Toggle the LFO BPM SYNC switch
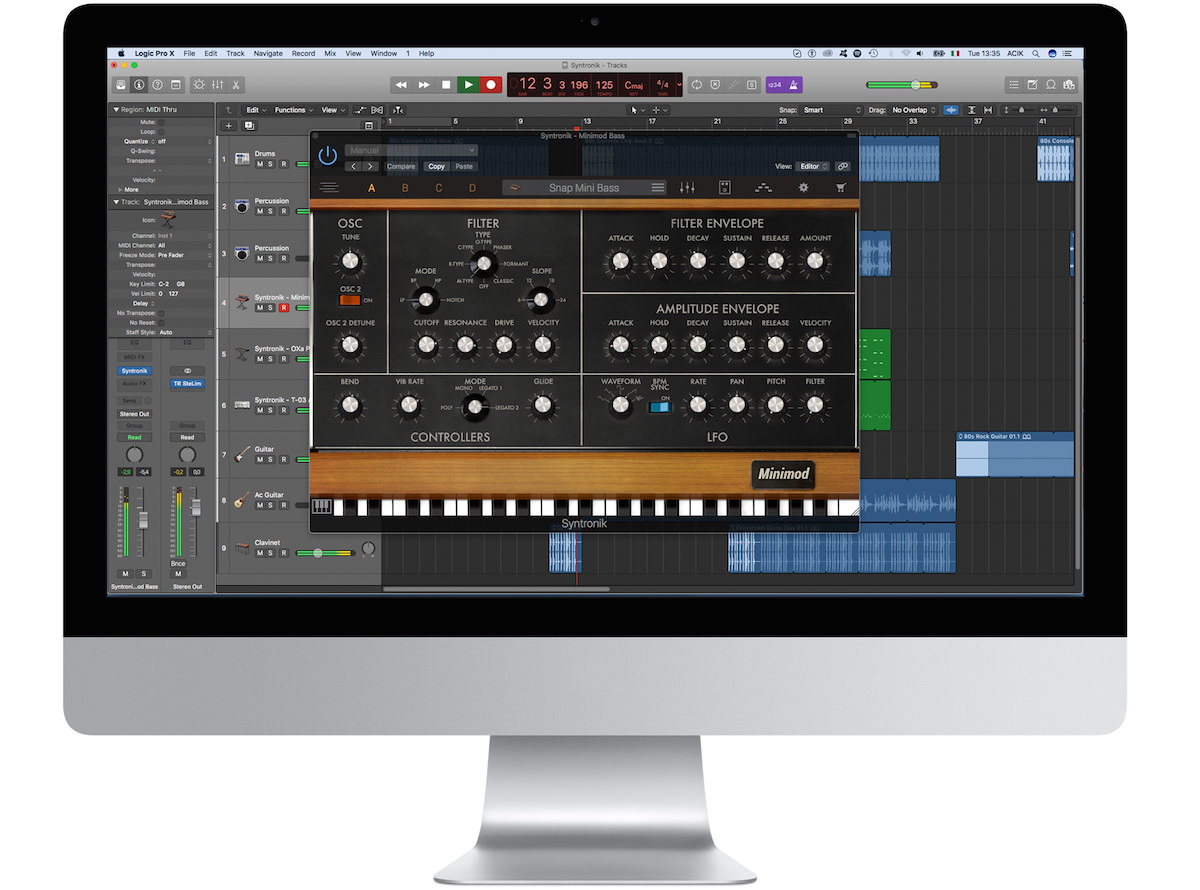 [x=660, y=406]
